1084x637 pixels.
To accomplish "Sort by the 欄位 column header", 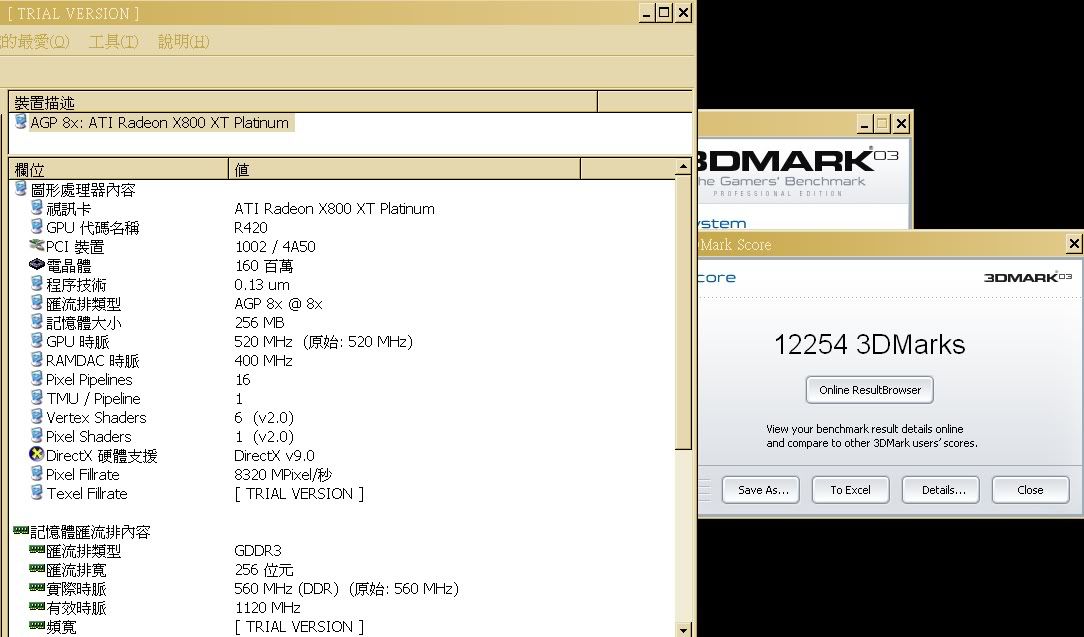I will (x=118, y=169).
